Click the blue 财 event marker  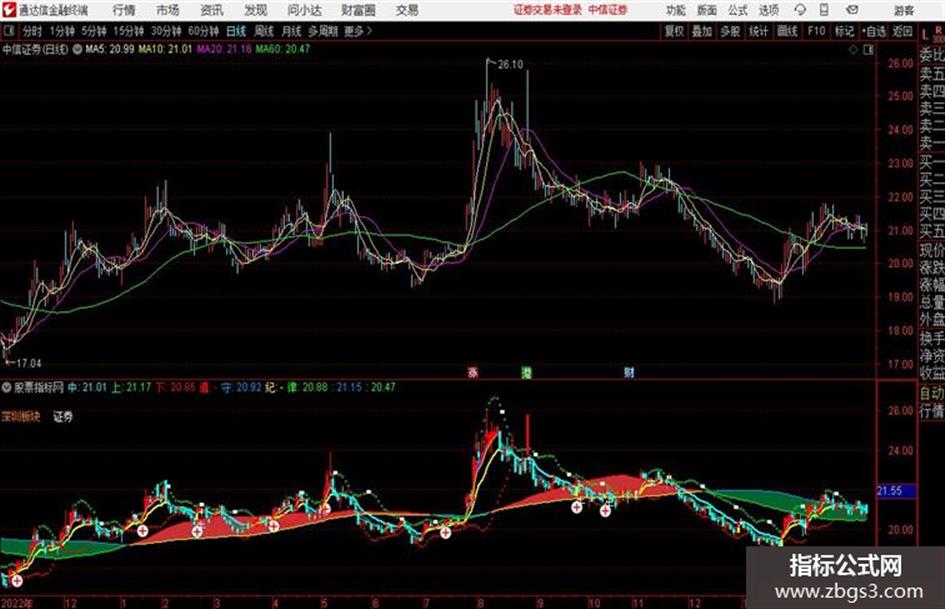coord(629,373)
